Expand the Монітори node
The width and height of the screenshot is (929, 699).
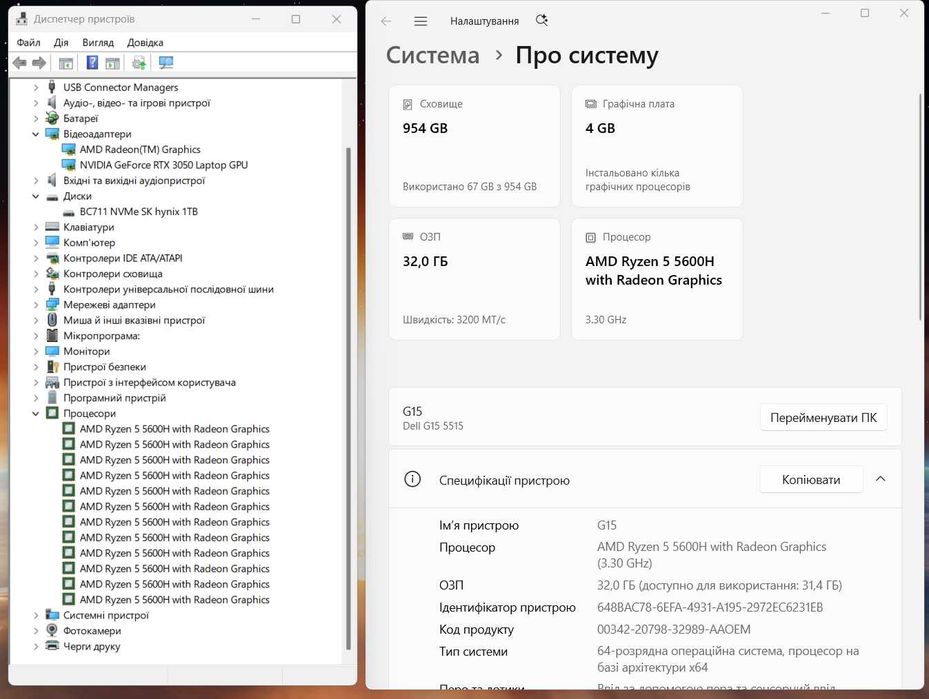click(36, 351)
